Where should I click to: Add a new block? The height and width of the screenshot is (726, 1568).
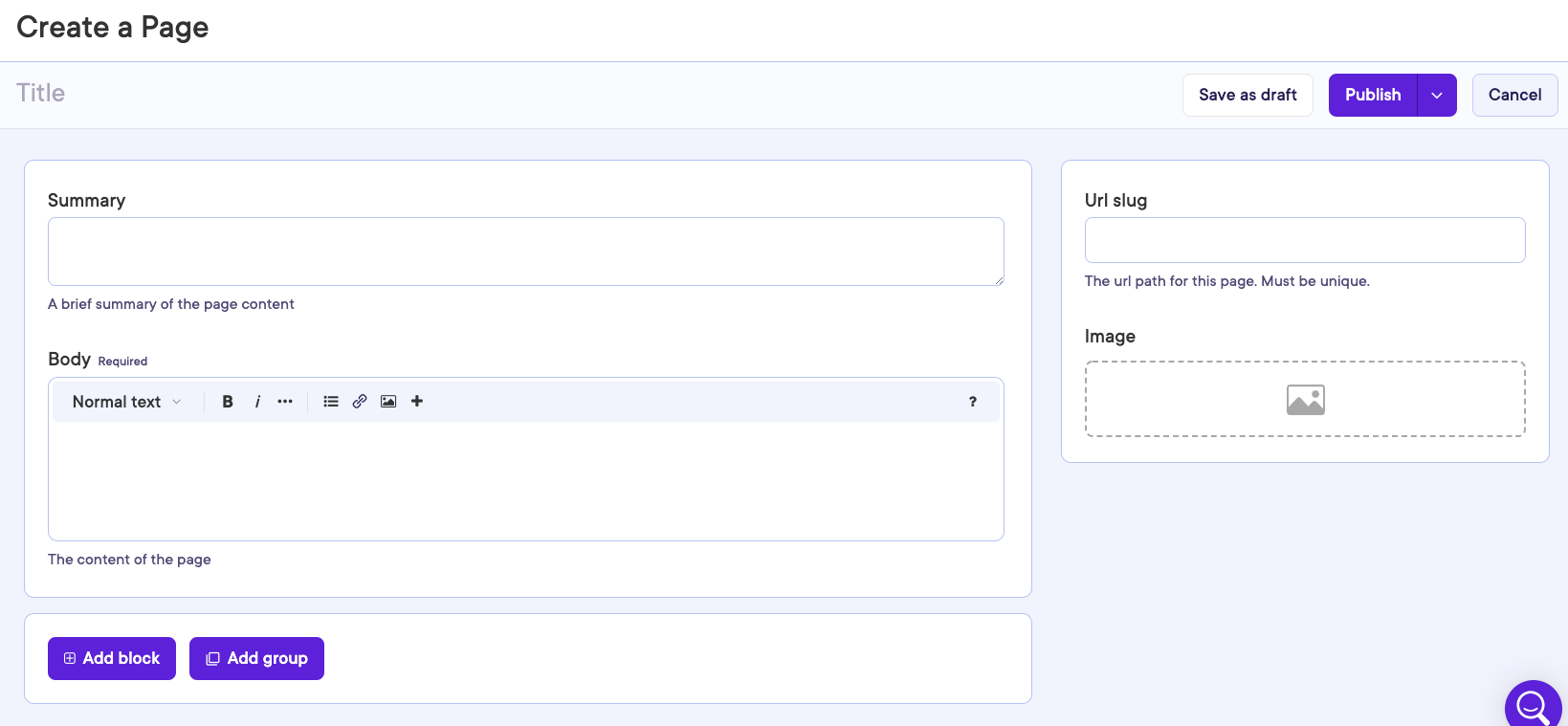click(112, 658)
